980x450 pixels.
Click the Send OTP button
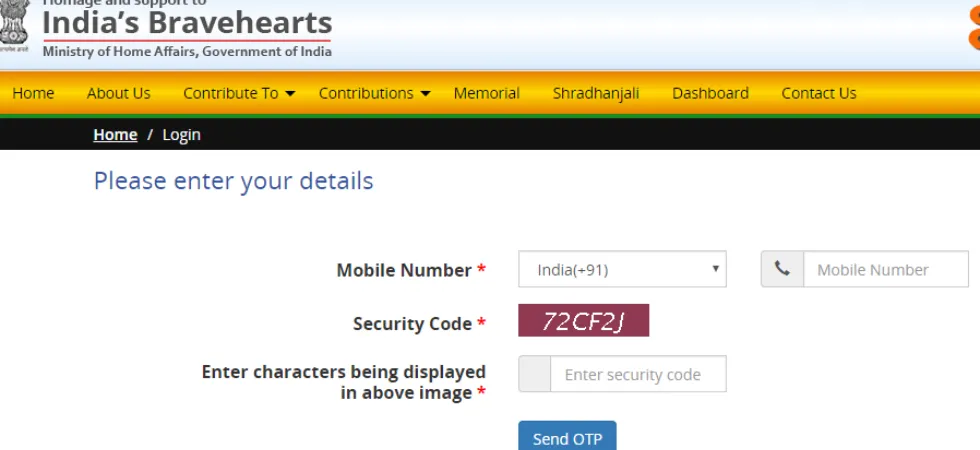(567, 436)
